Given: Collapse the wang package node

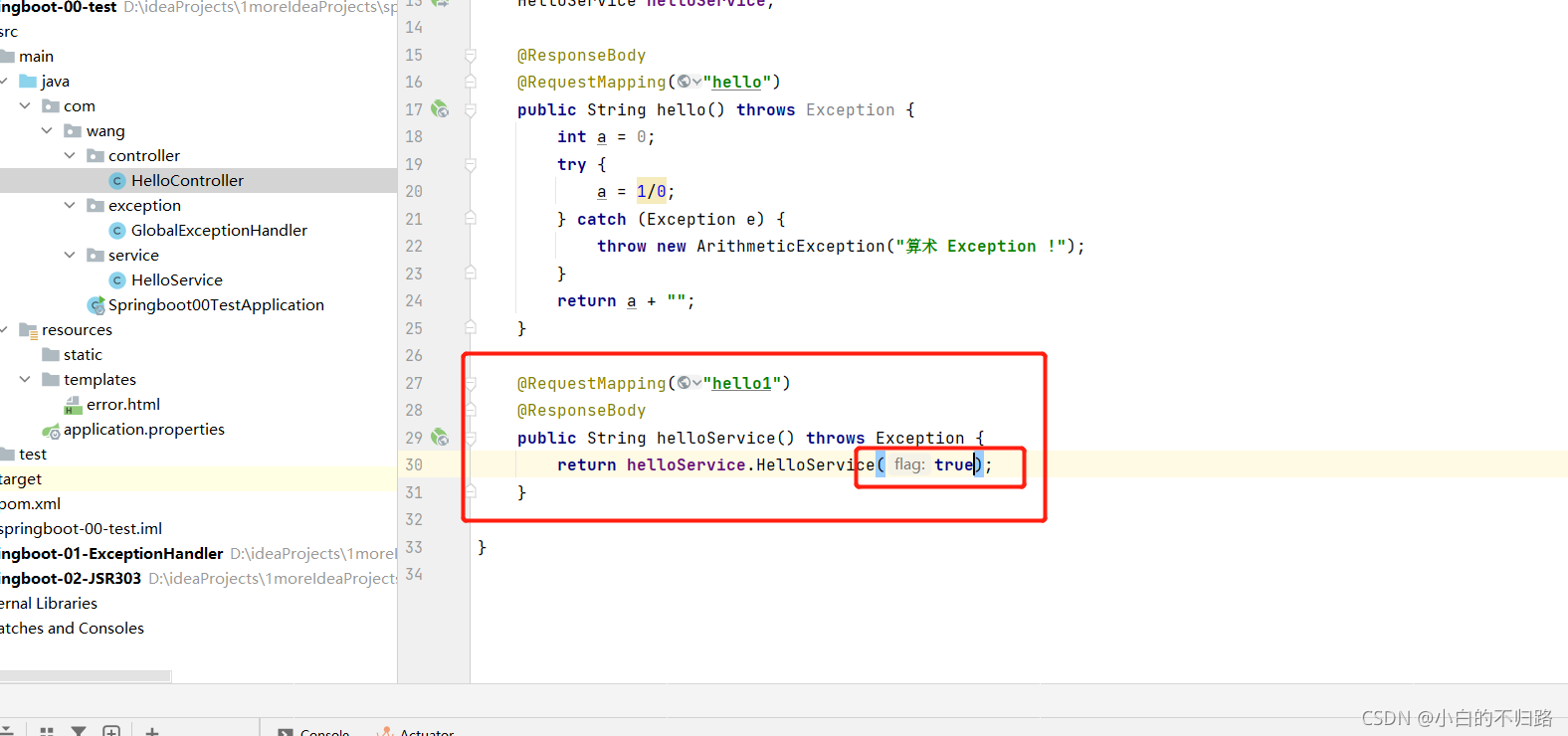Looking at the screenshot, I should pos(47,130).
